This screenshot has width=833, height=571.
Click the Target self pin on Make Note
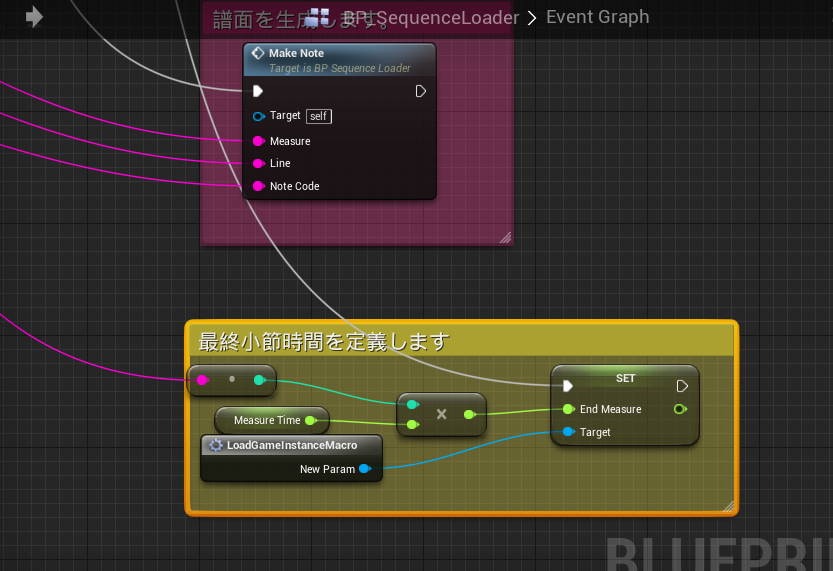pyautogui.click(x=259, y=116)
